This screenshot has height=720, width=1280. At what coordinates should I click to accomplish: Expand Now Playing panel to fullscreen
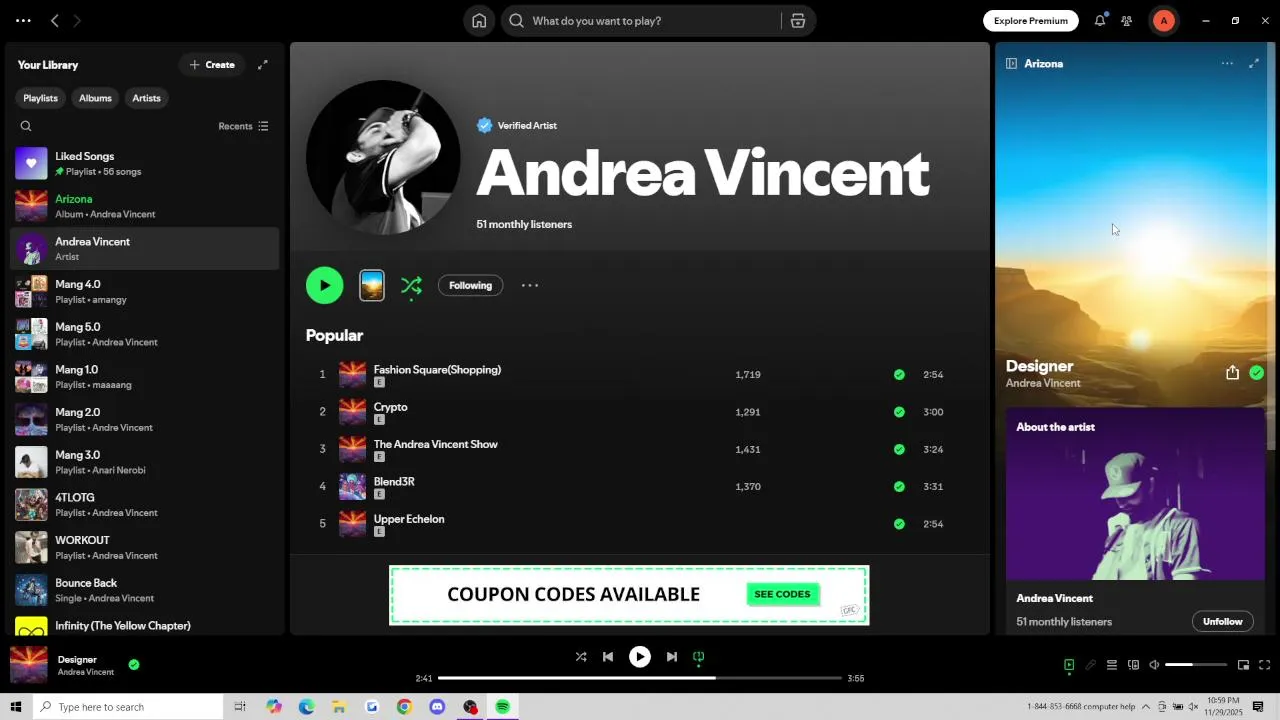coord(1254,64)
